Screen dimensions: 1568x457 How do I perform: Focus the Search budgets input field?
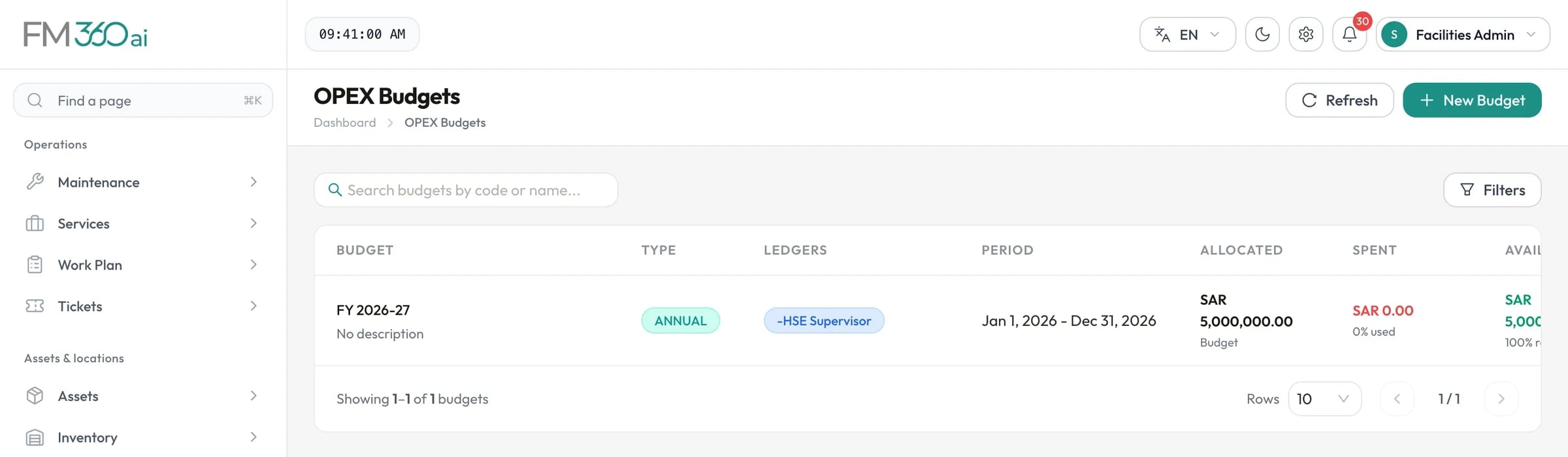tap(466, 190)
